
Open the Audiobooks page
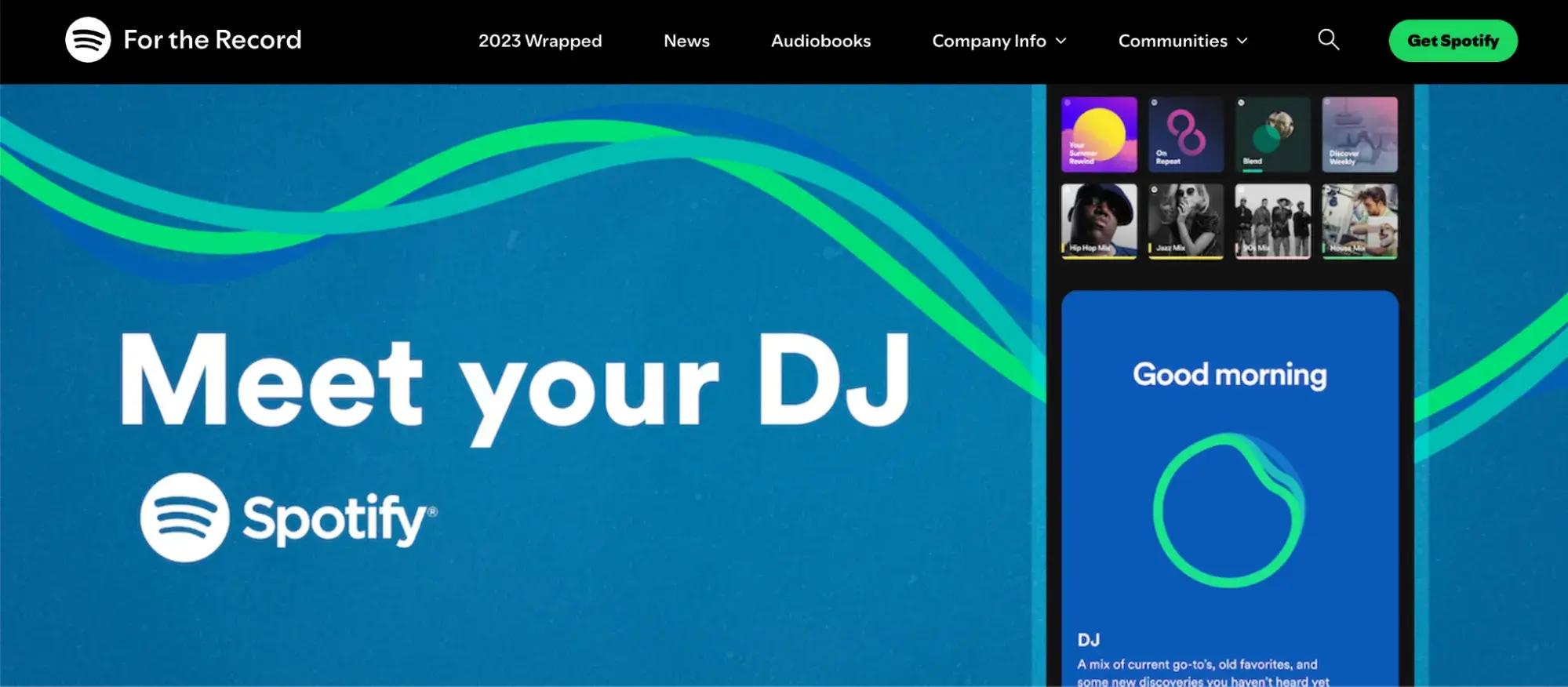820,41
